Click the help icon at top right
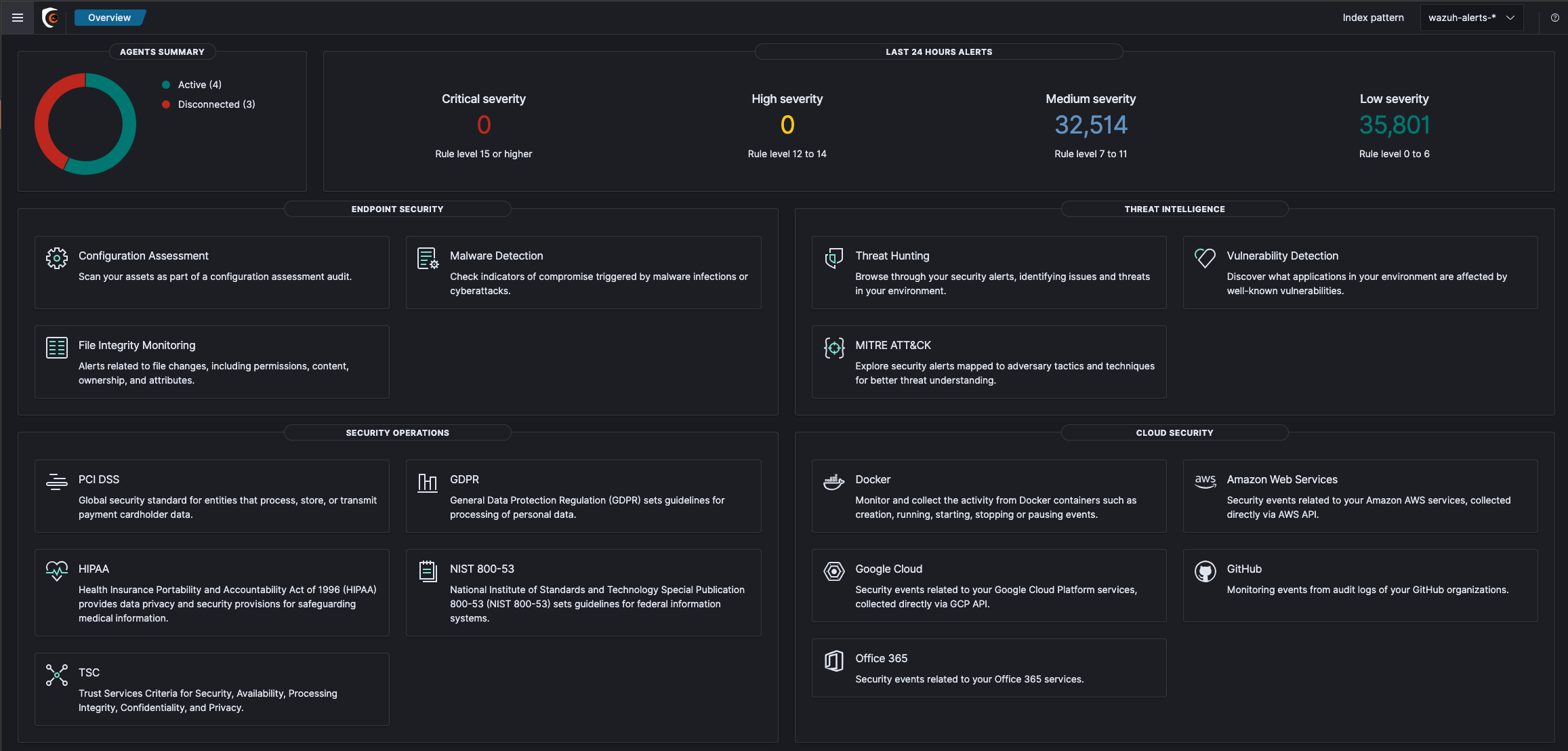1568x751 pixels. click(1554, 18)
